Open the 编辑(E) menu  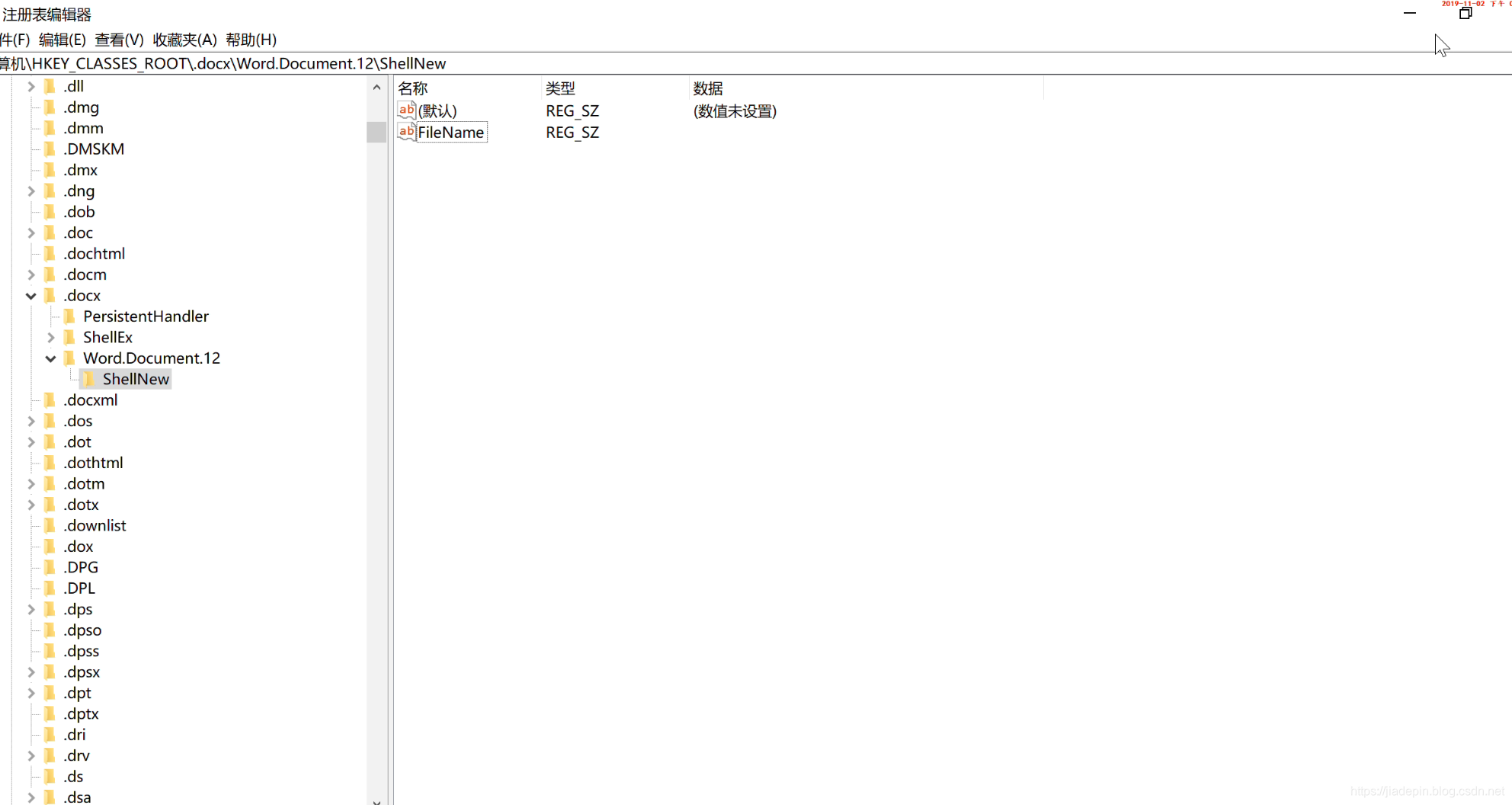(62, 40)
